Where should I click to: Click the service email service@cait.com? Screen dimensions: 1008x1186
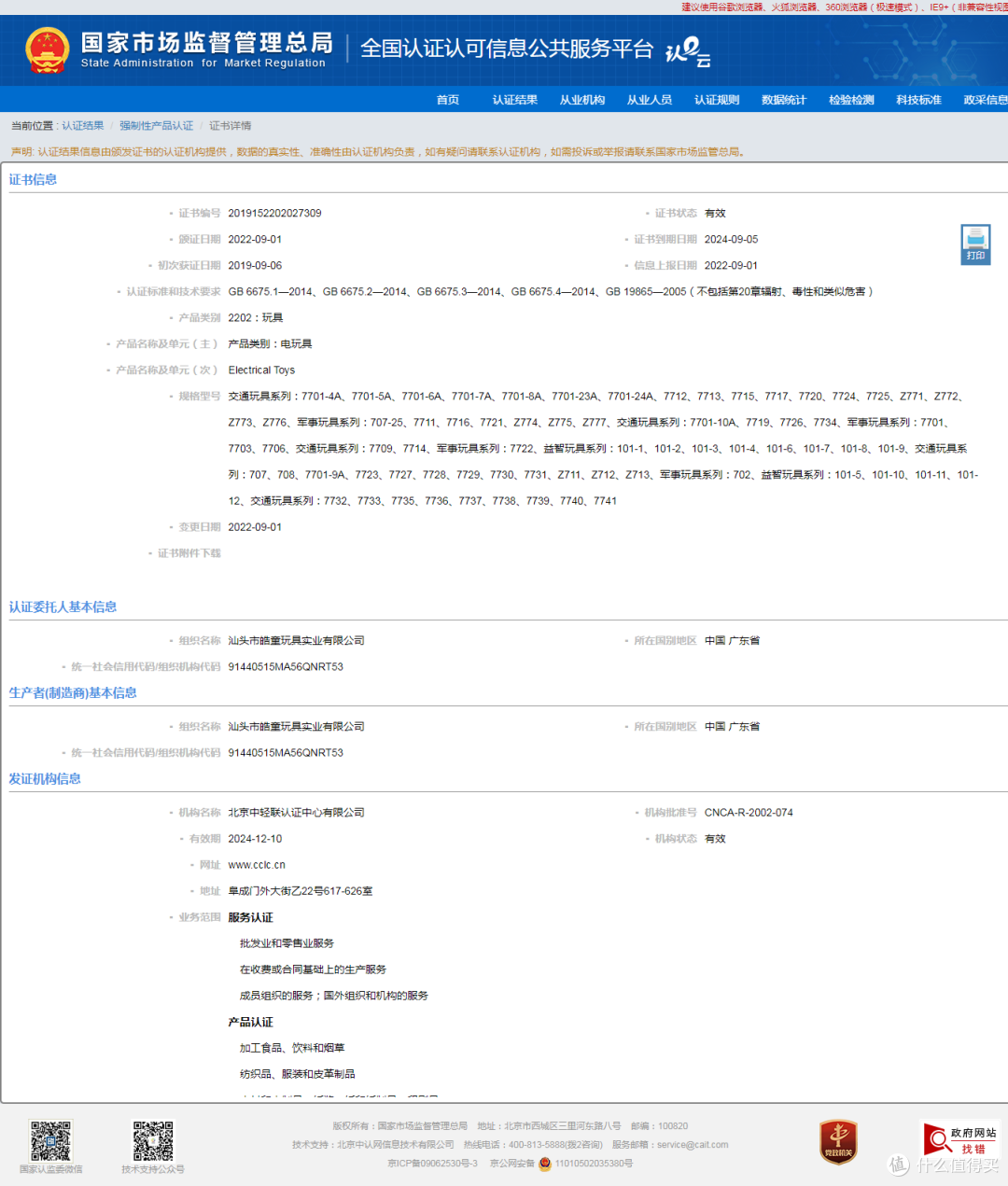(693, 1145)
